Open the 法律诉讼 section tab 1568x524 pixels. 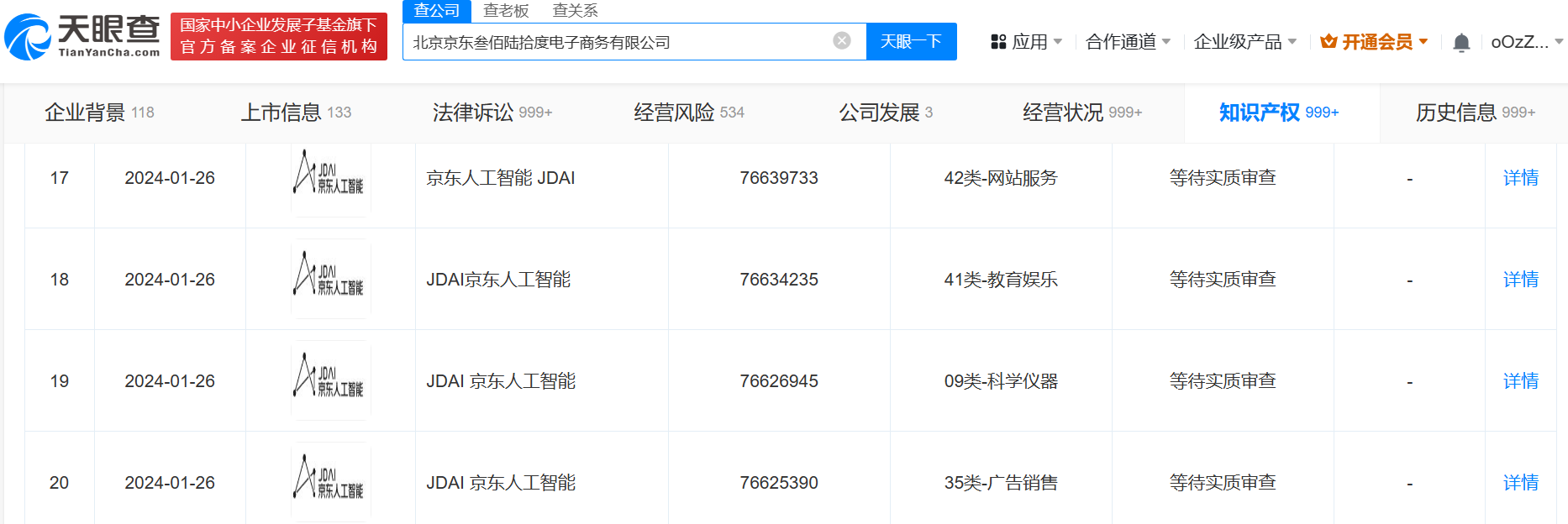coord(492,113)
